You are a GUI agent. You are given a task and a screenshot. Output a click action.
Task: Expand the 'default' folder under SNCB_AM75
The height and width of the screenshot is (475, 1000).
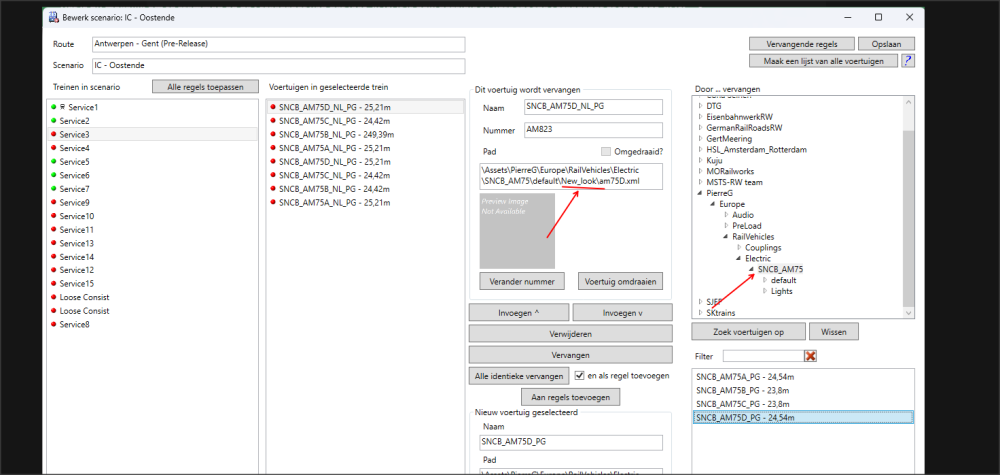tap(763, 281)
